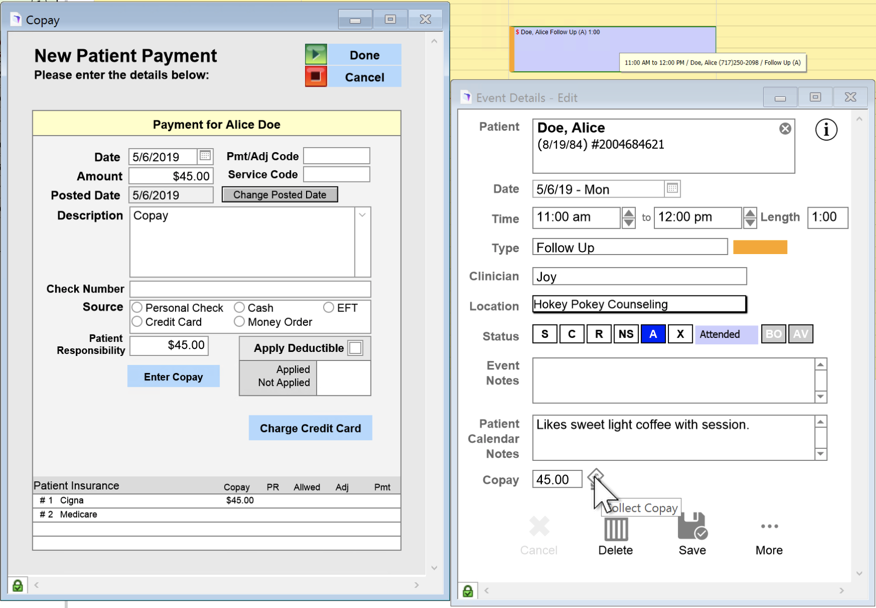
Task: Open the calendar icon next to event Date
Action: point(672,188)
